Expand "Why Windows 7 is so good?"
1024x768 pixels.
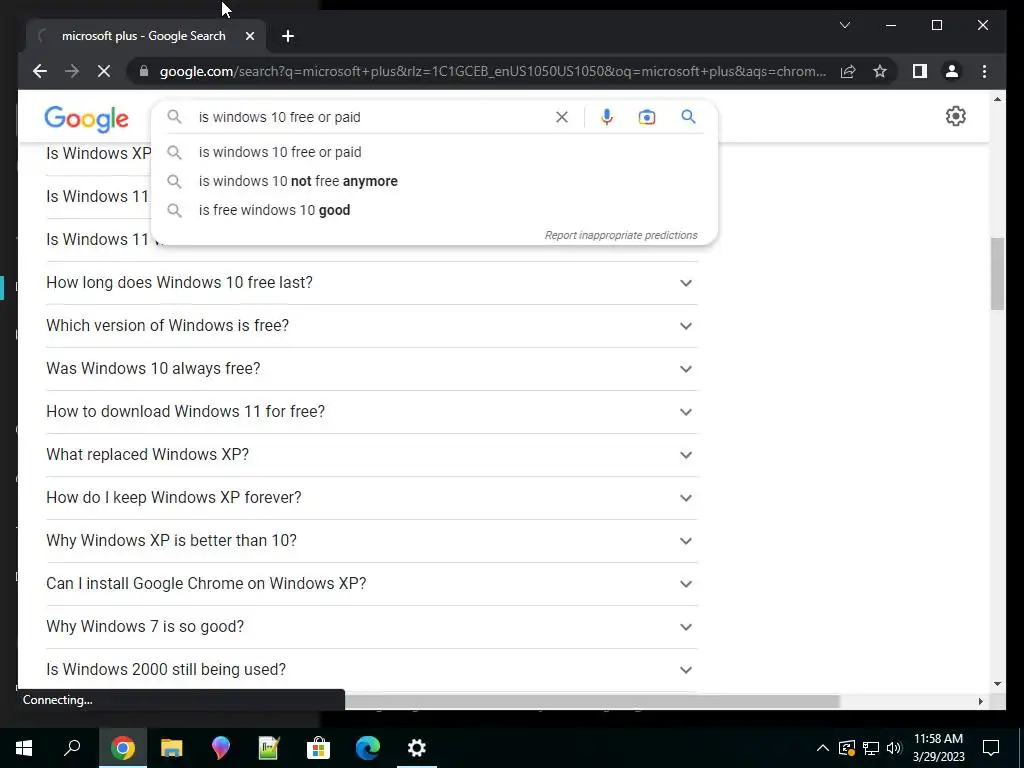tap(372, 628)
